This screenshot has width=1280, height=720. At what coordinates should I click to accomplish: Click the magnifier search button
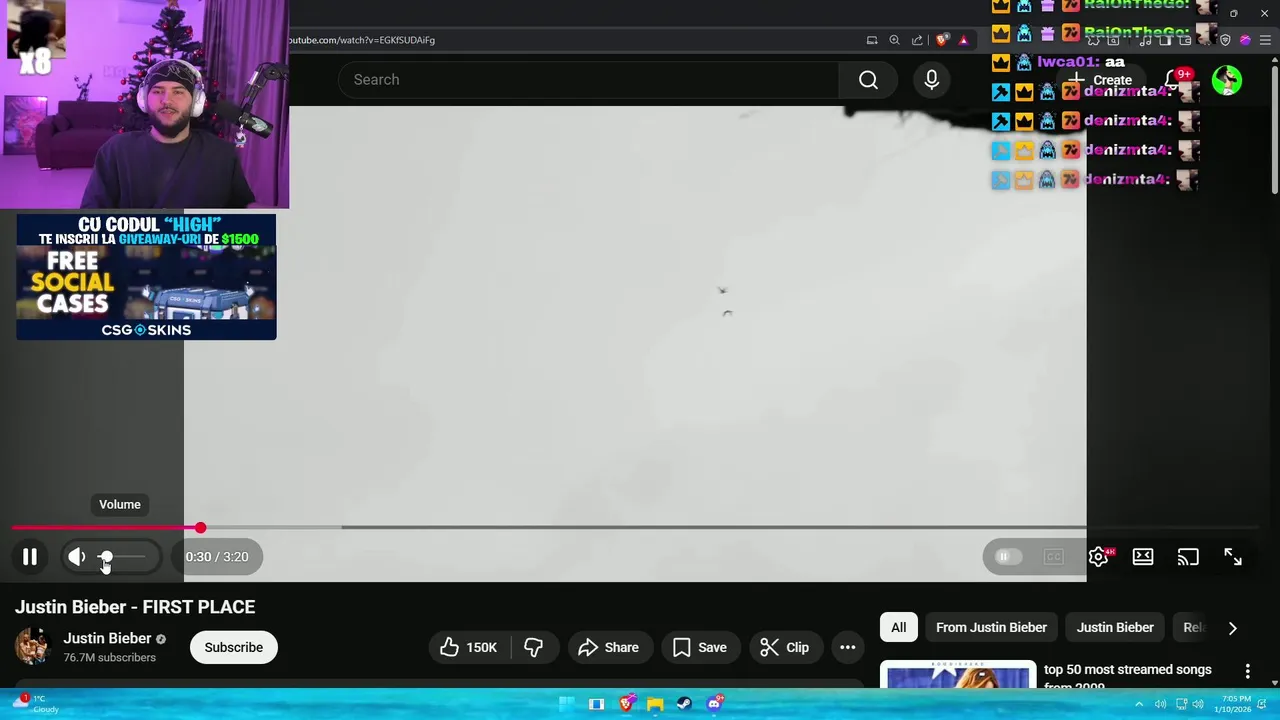click(x=868, y=80)
